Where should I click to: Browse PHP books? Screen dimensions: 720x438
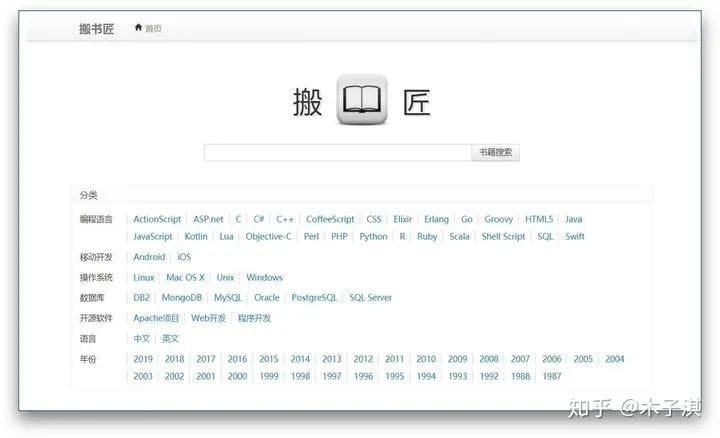tap(339, 236)
